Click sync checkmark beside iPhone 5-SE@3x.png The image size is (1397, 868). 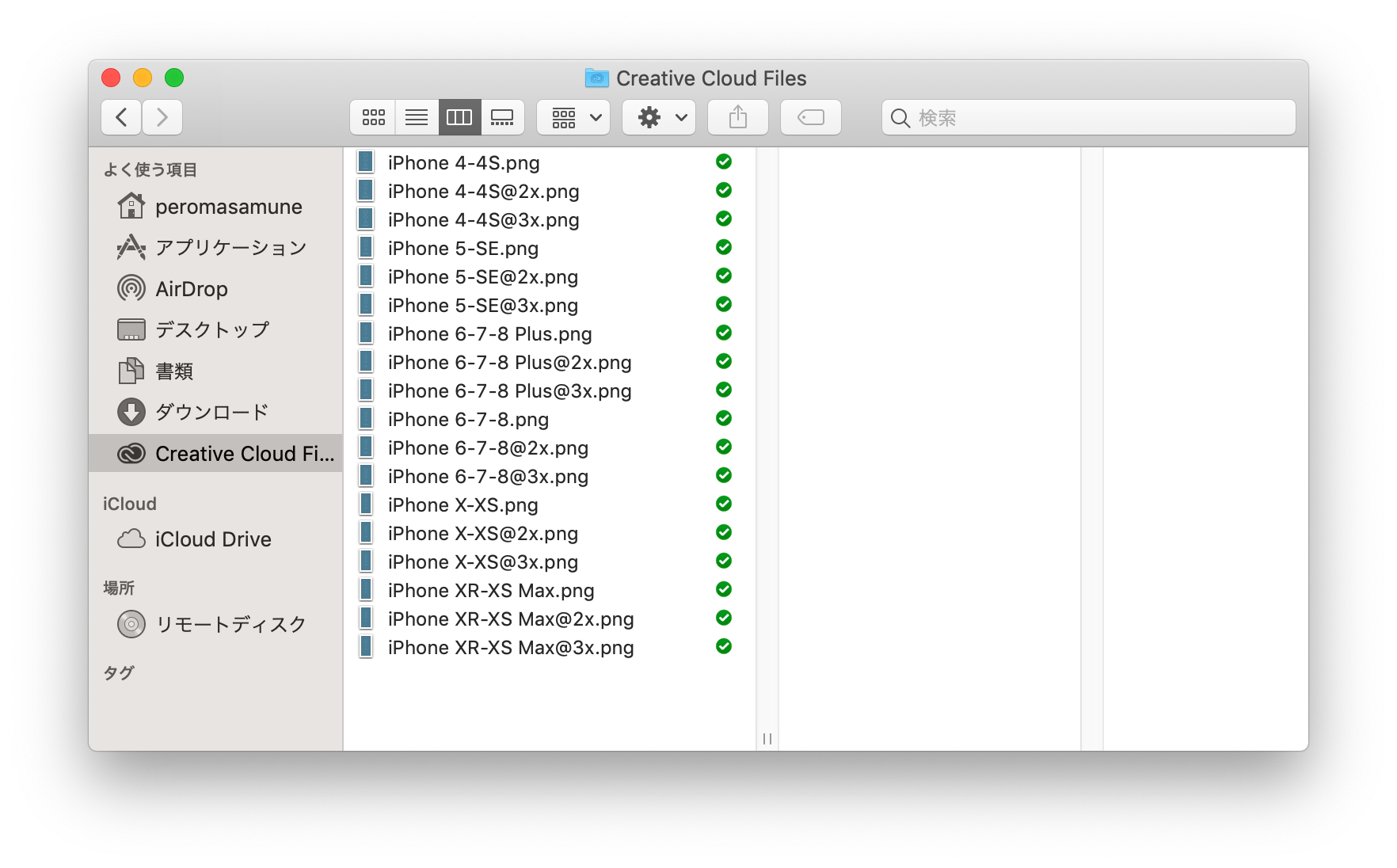[x=724, y=304]
